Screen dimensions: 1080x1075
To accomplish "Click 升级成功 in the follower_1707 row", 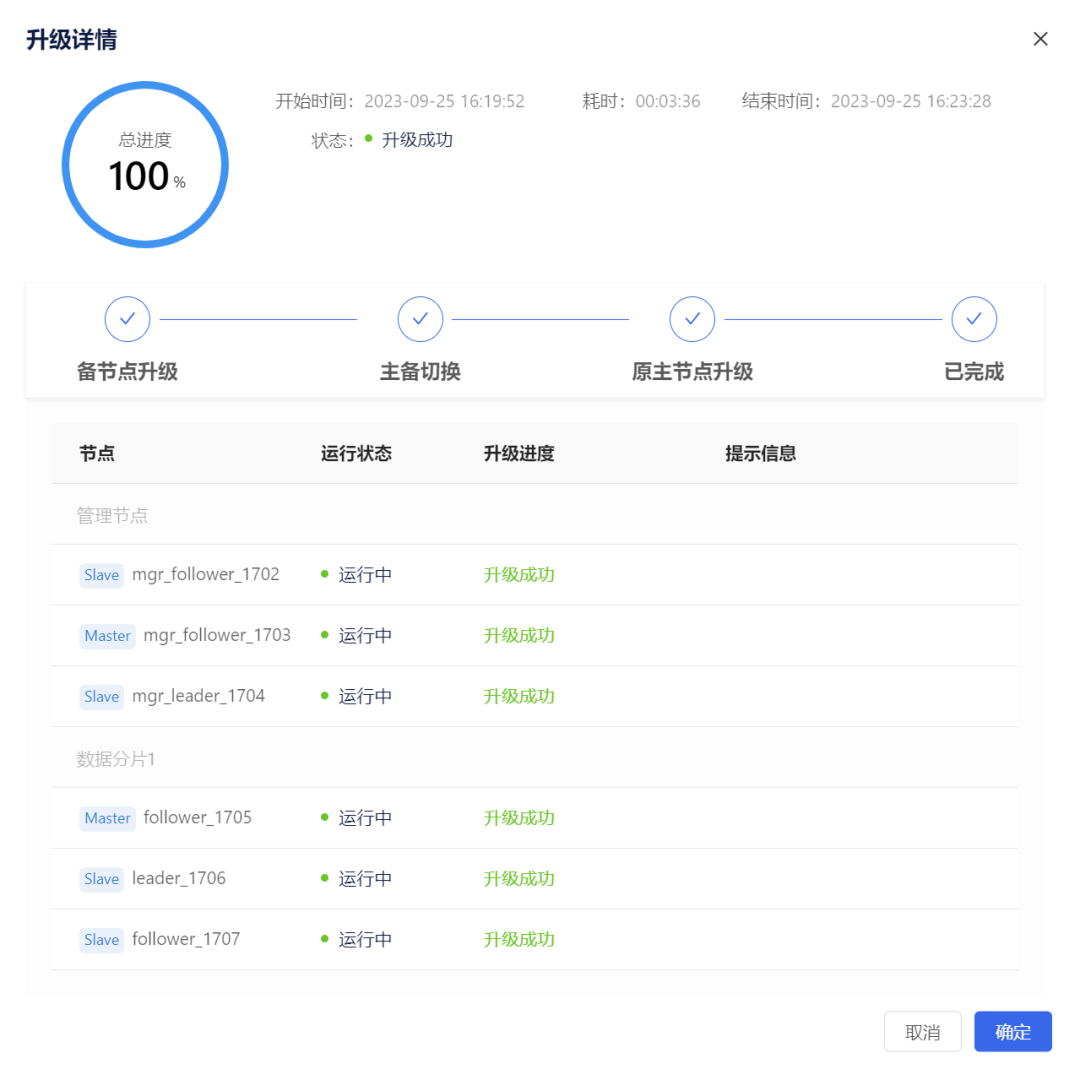I will click(x=519, y=939).
